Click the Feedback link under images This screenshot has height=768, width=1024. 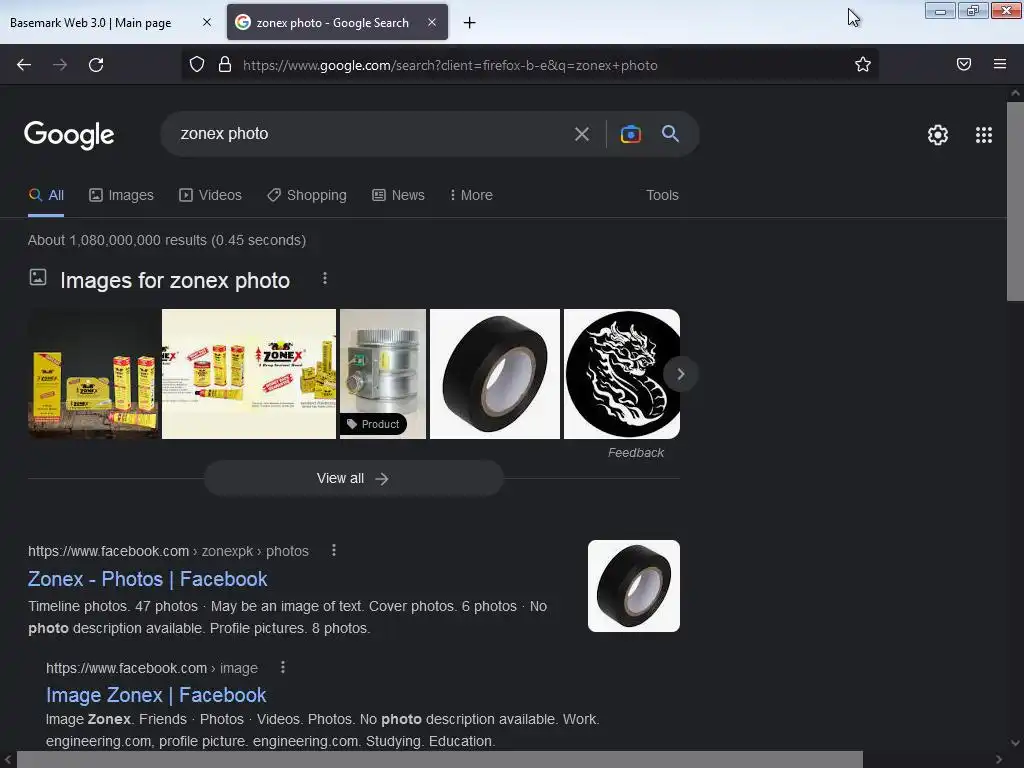[635, 453]
